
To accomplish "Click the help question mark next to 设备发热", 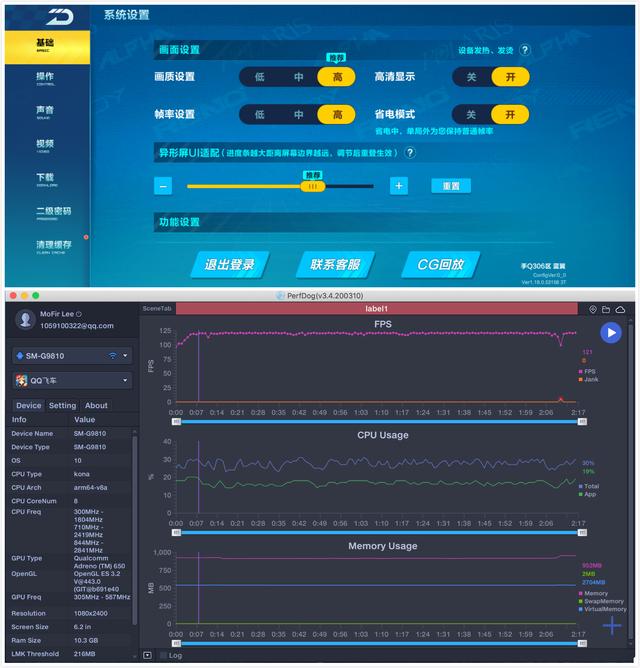I will point(525,50).
